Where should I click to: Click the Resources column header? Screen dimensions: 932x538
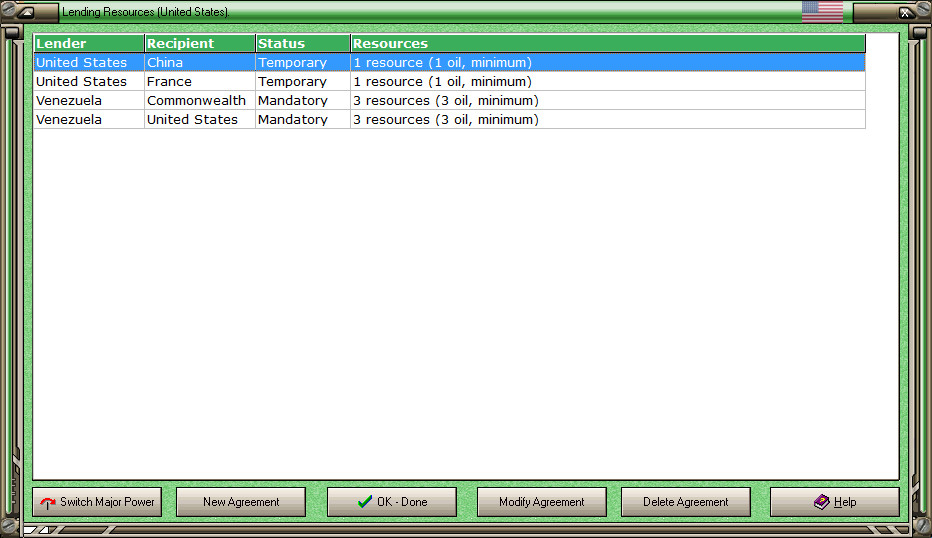point(608,43)
